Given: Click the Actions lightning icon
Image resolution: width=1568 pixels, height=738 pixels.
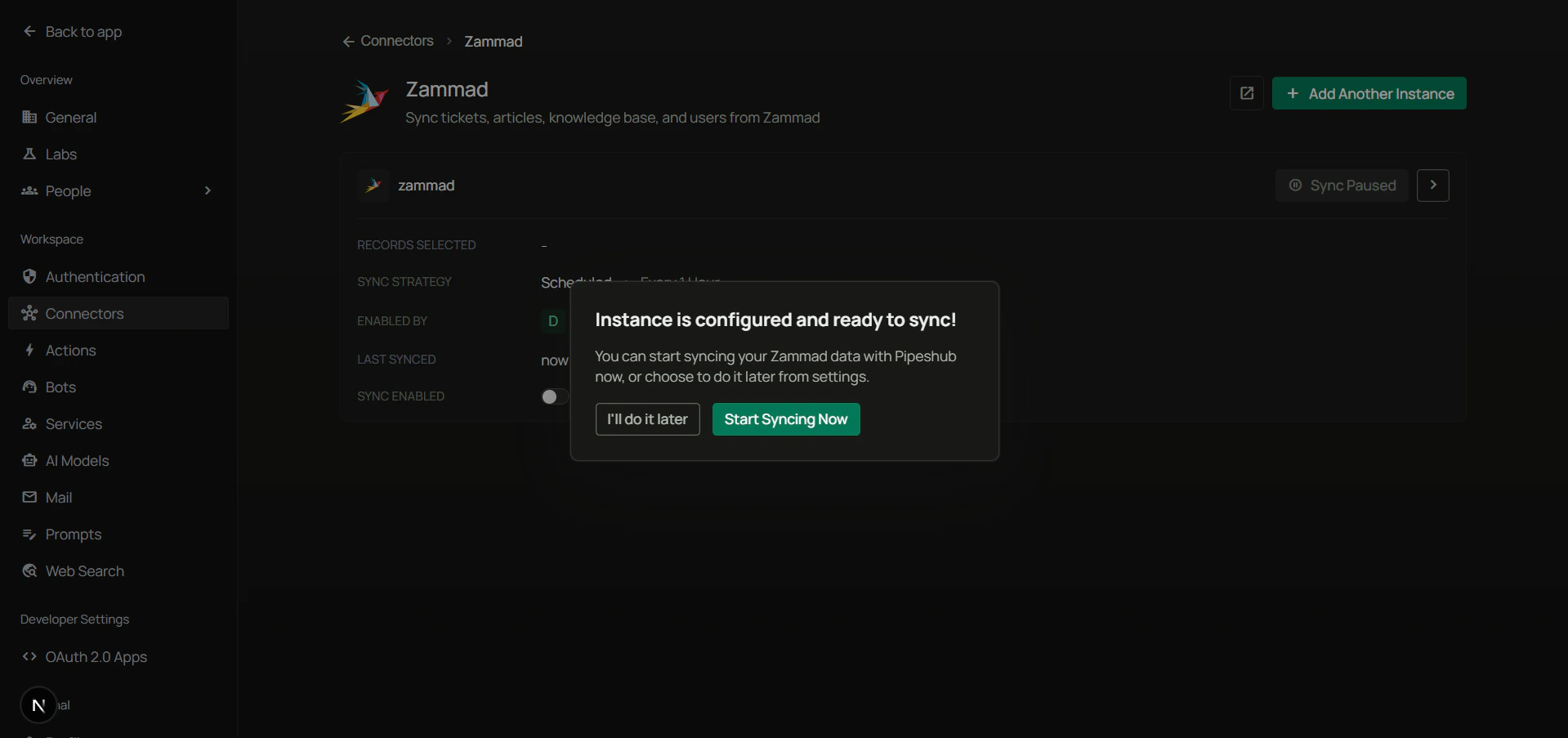Looking at the screenshot, I should pos(29,350).
